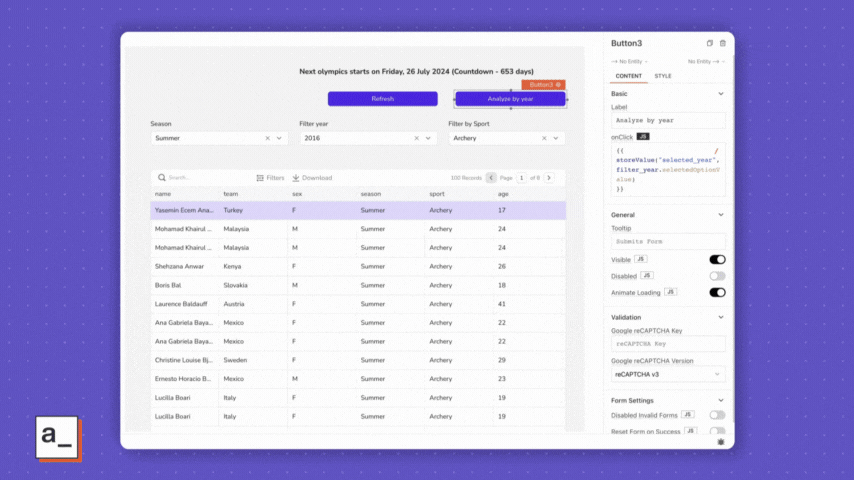Open the table Filters option
Viewport: 854px width, 480px height.
pos(270,178)
